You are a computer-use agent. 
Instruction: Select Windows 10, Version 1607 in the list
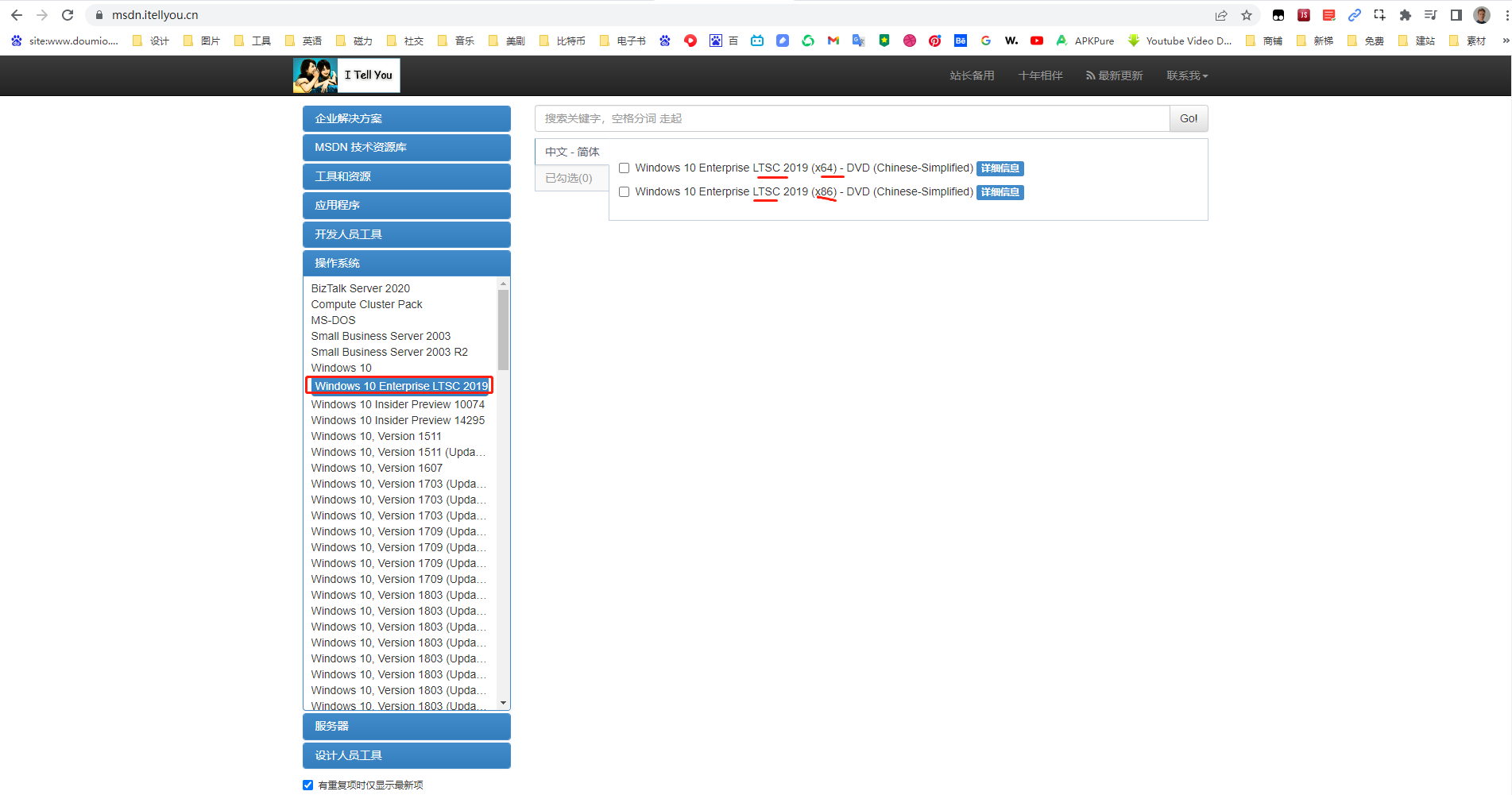pyautogui.click(x=377, y=468)
